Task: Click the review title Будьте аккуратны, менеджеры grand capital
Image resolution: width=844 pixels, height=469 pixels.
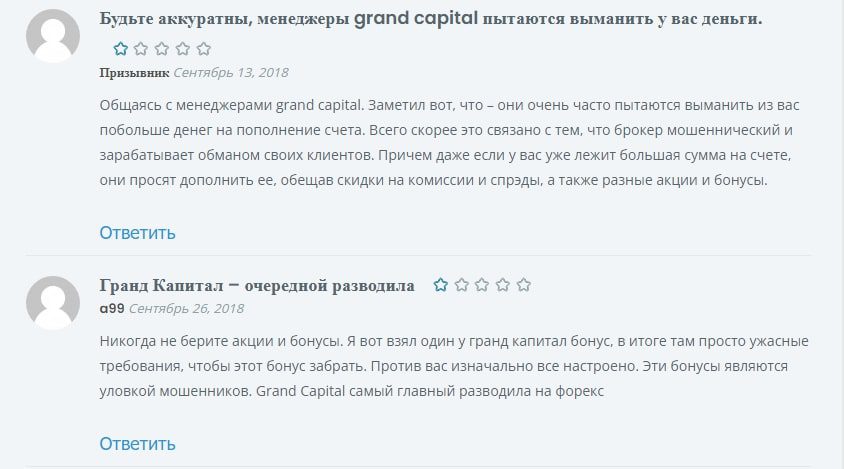Action: click(x=431, y=19)
